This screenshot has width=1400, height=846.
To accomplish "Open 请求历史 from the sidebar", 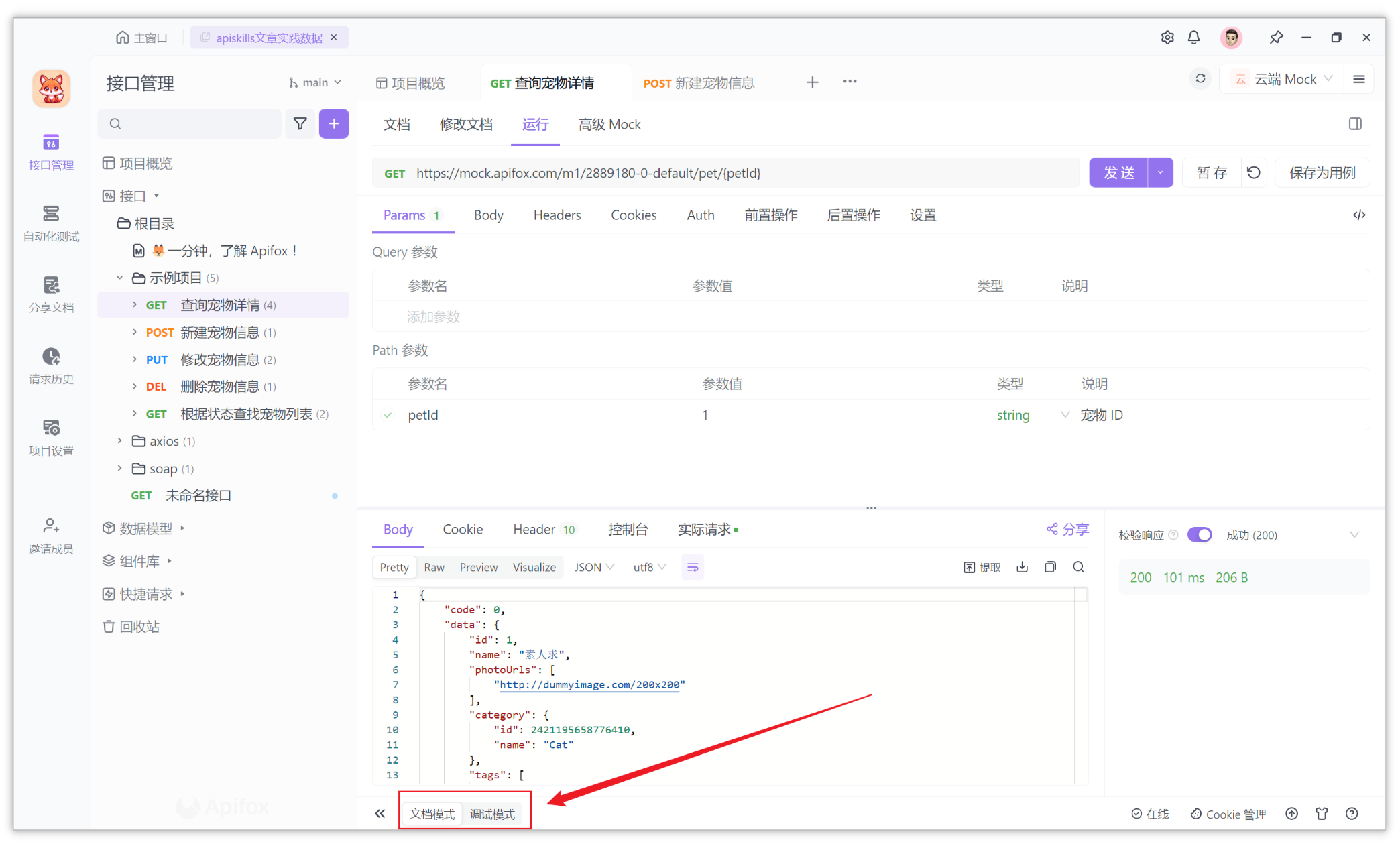I will (51, 365).
